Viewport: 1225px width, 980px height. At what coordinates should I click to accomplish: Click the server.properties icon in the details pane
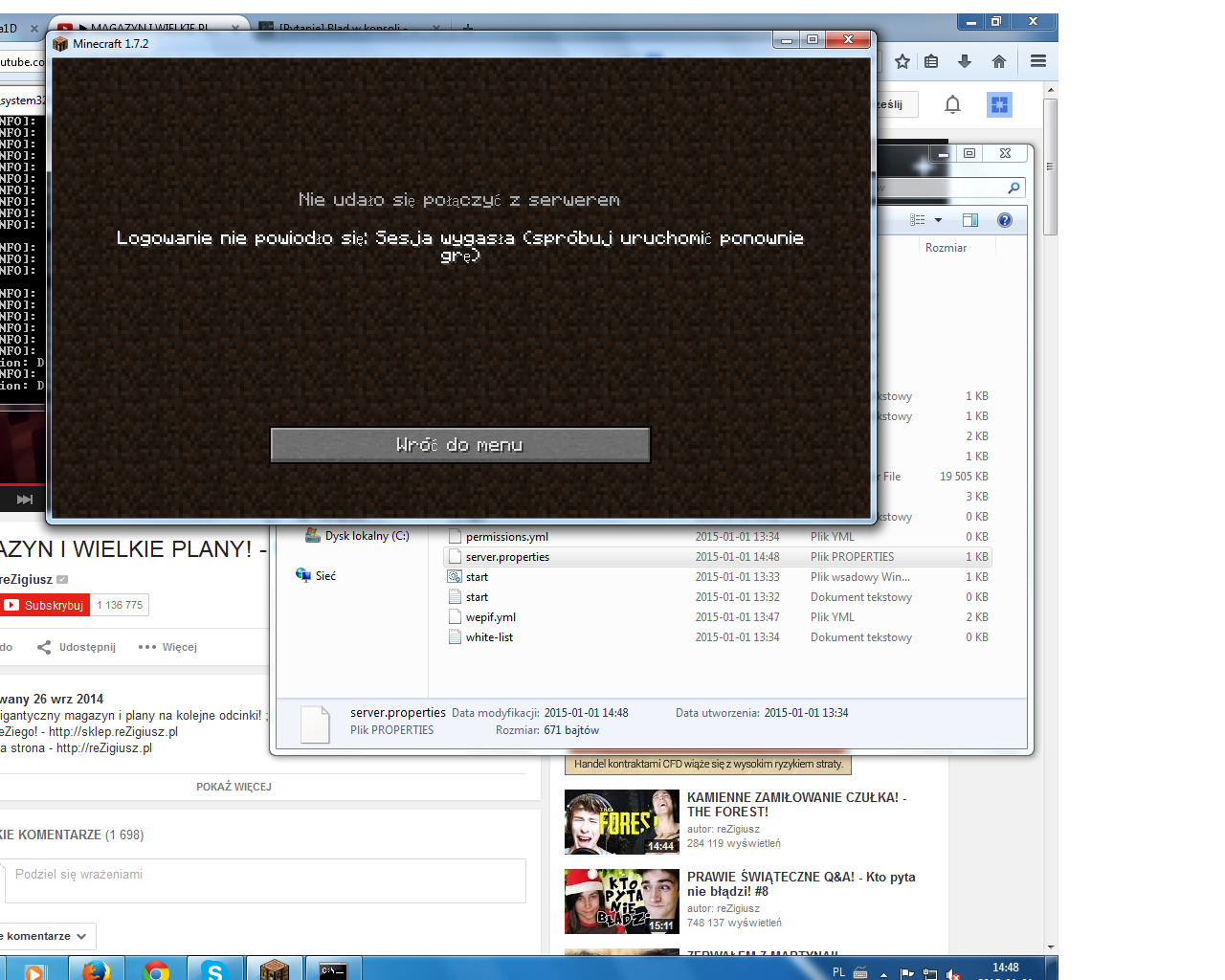(x=315, y=724)
